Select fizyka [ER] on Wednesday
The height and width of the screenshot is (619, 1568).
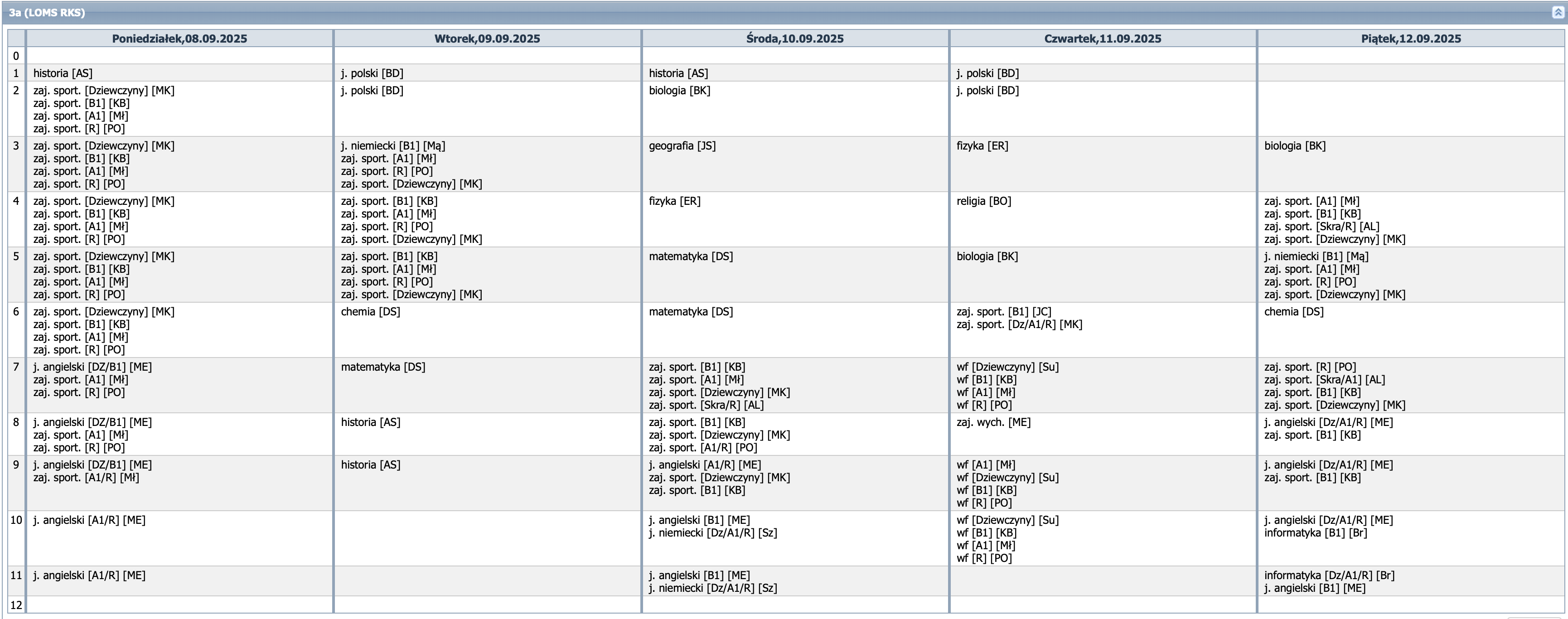click(674, 201)
